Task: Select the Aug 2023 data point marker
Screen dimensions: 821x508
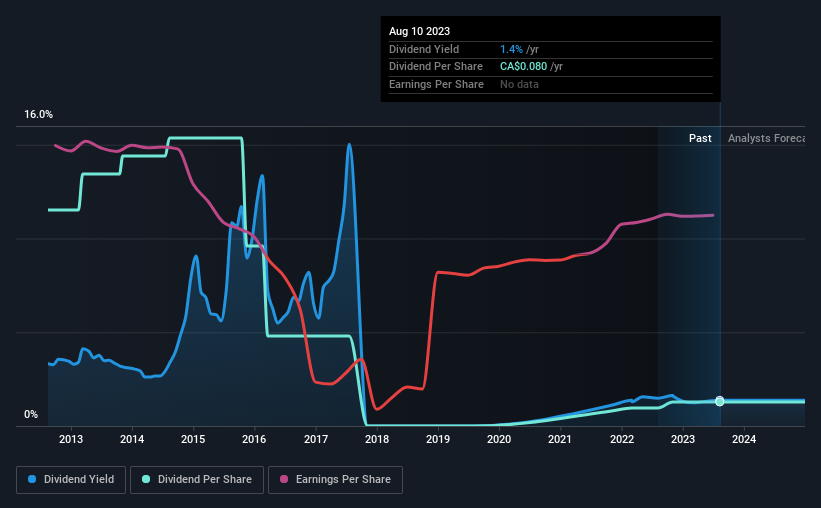Action: click(x=720, y=401)
